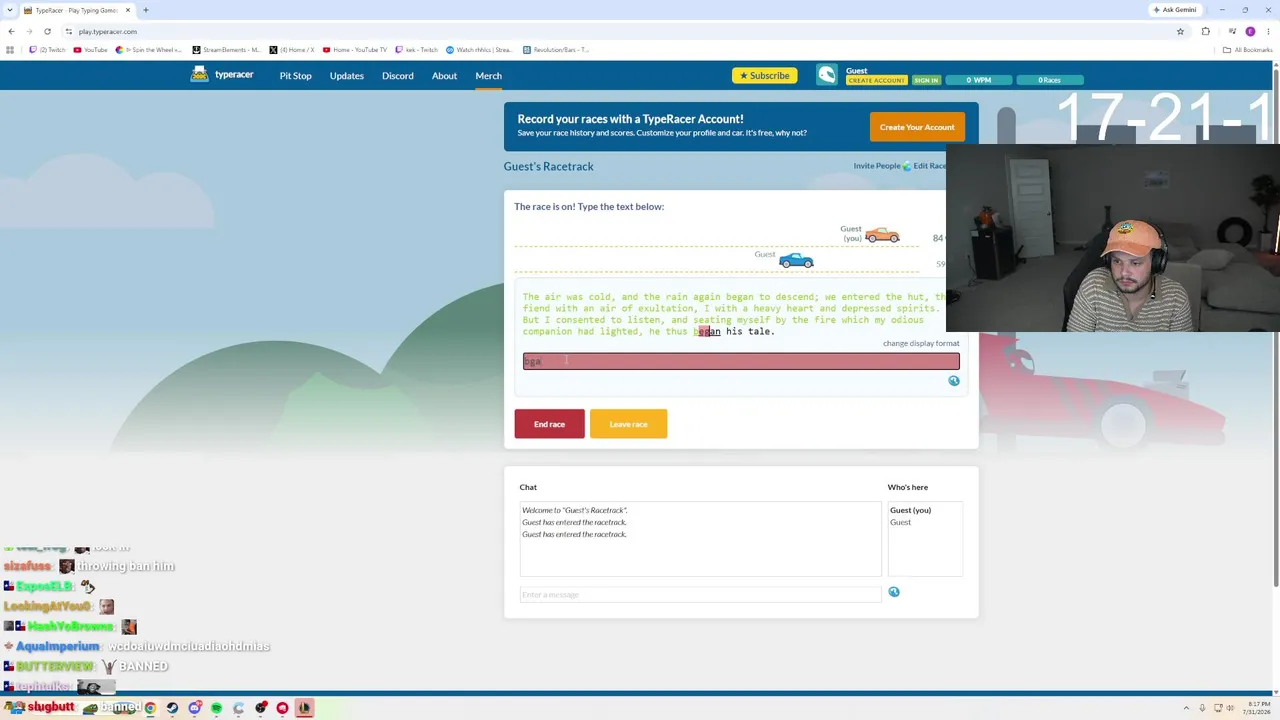Image resolution: width=1280 pixels, height=720 pixels.
Task: Open the StreamElements bookmark
Action: (226, 50)
